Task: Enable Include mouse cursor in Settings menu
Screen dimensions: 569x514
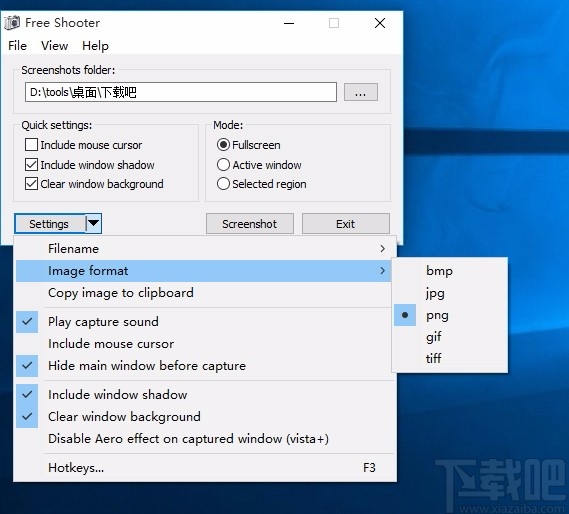Action: [x=203, y=344]
